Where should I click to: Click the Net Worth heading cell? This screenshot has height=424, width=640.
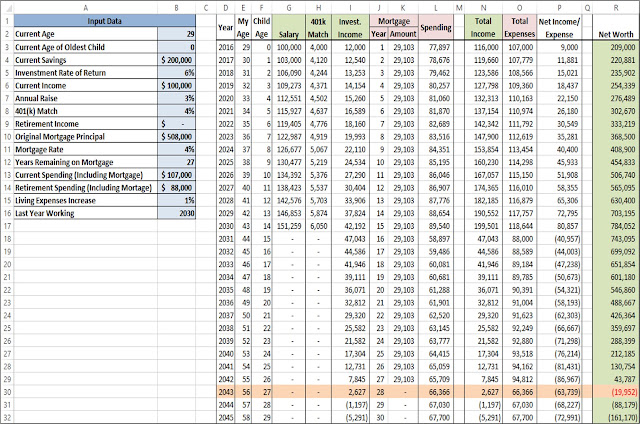(x=616, y=27)
